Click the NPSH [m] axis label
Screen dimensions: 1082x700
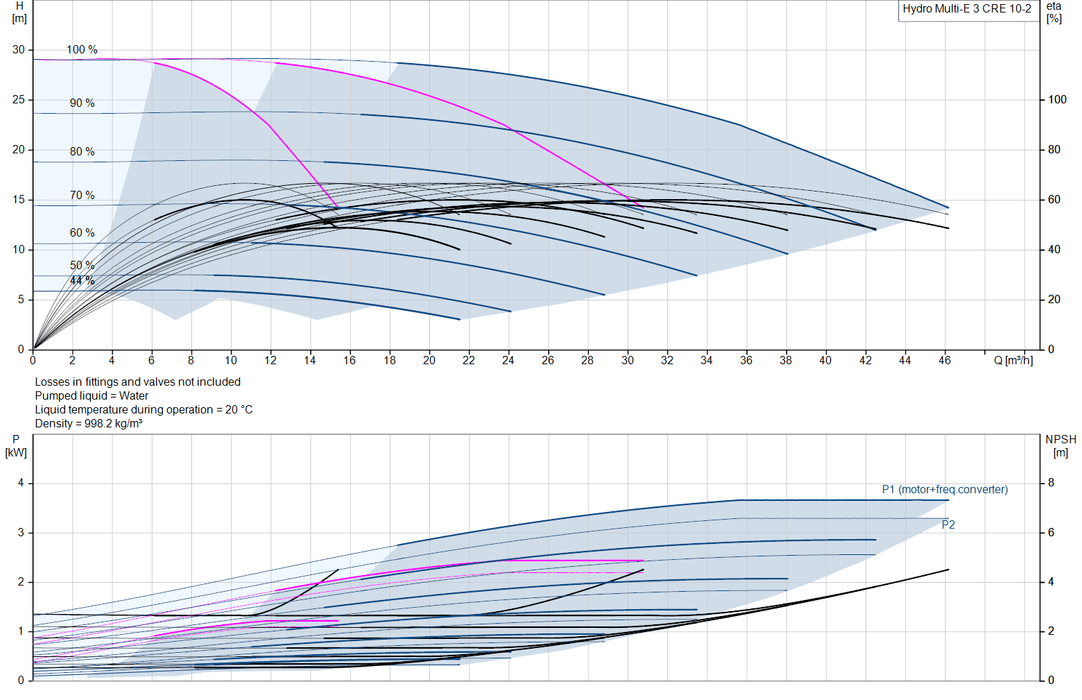[x=1061, y=446]
